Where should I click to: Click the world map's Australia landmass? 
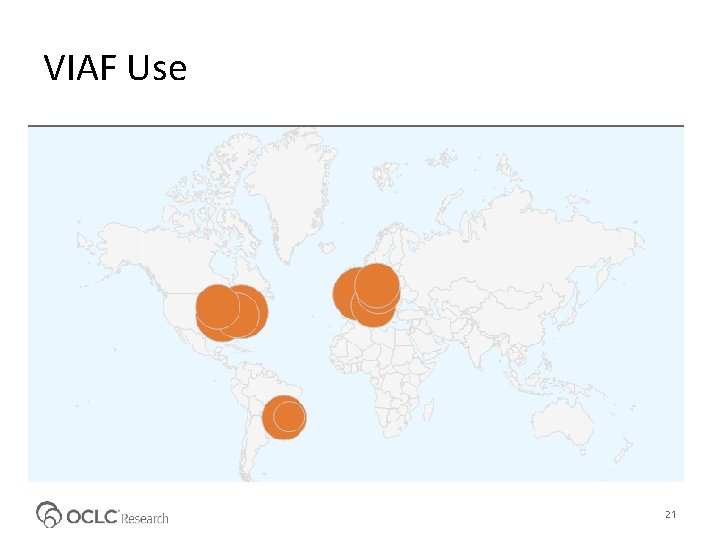pos(563,423)
